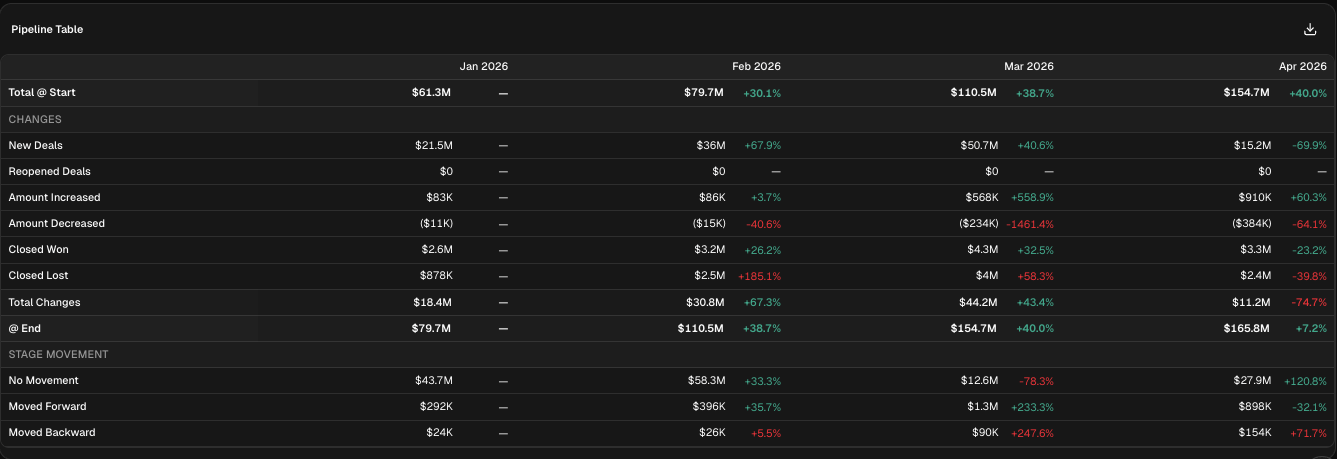Viewport: 1337px width, 459px height.
Task: Click the download icon in Pipeline Table header
Action: (1310, 29)
